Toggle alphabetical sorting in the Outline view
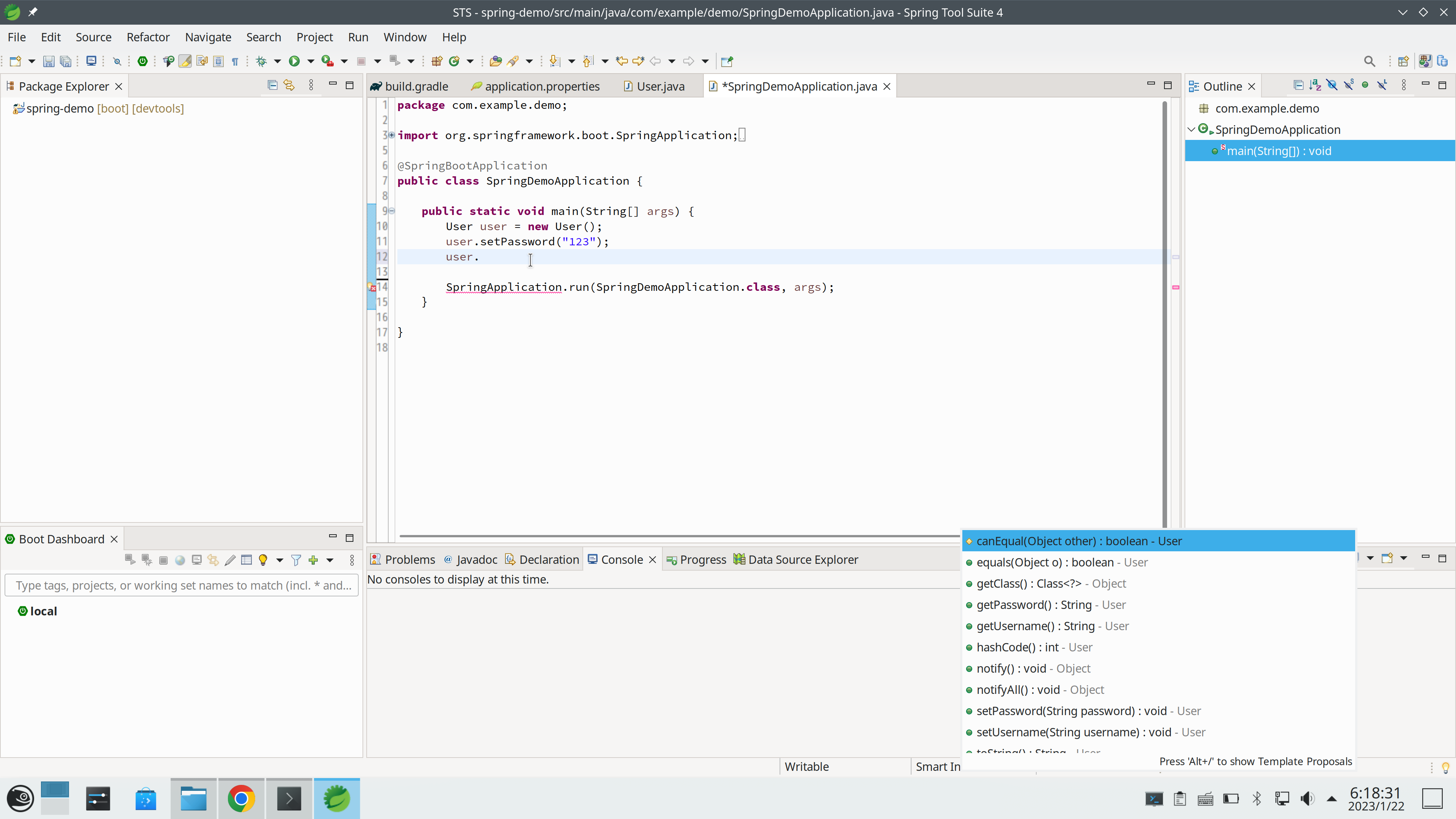This screenshot has width=1456, height=819. tap(1315, 85)
